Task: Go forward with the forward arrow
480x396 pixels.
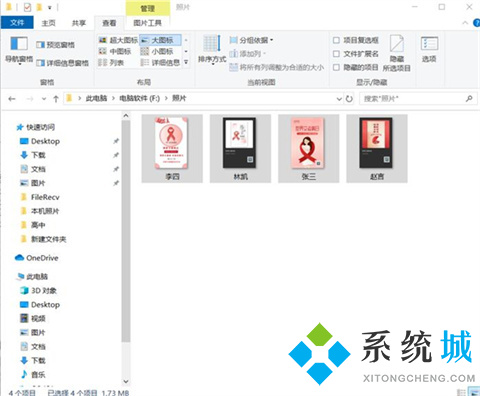Action: 30,99
